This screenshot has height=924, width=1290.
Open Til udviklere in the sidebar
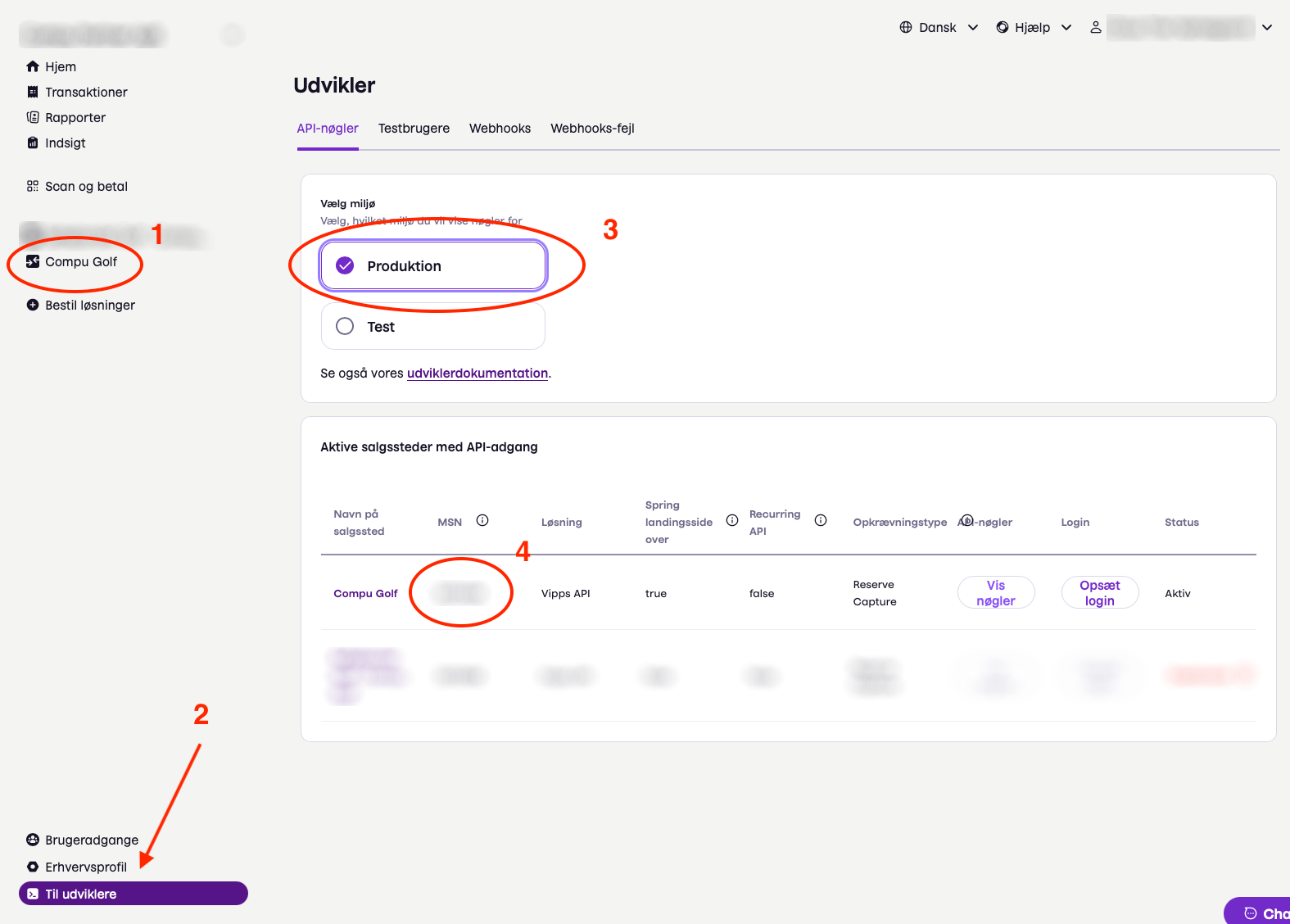[x=133, y=894]
